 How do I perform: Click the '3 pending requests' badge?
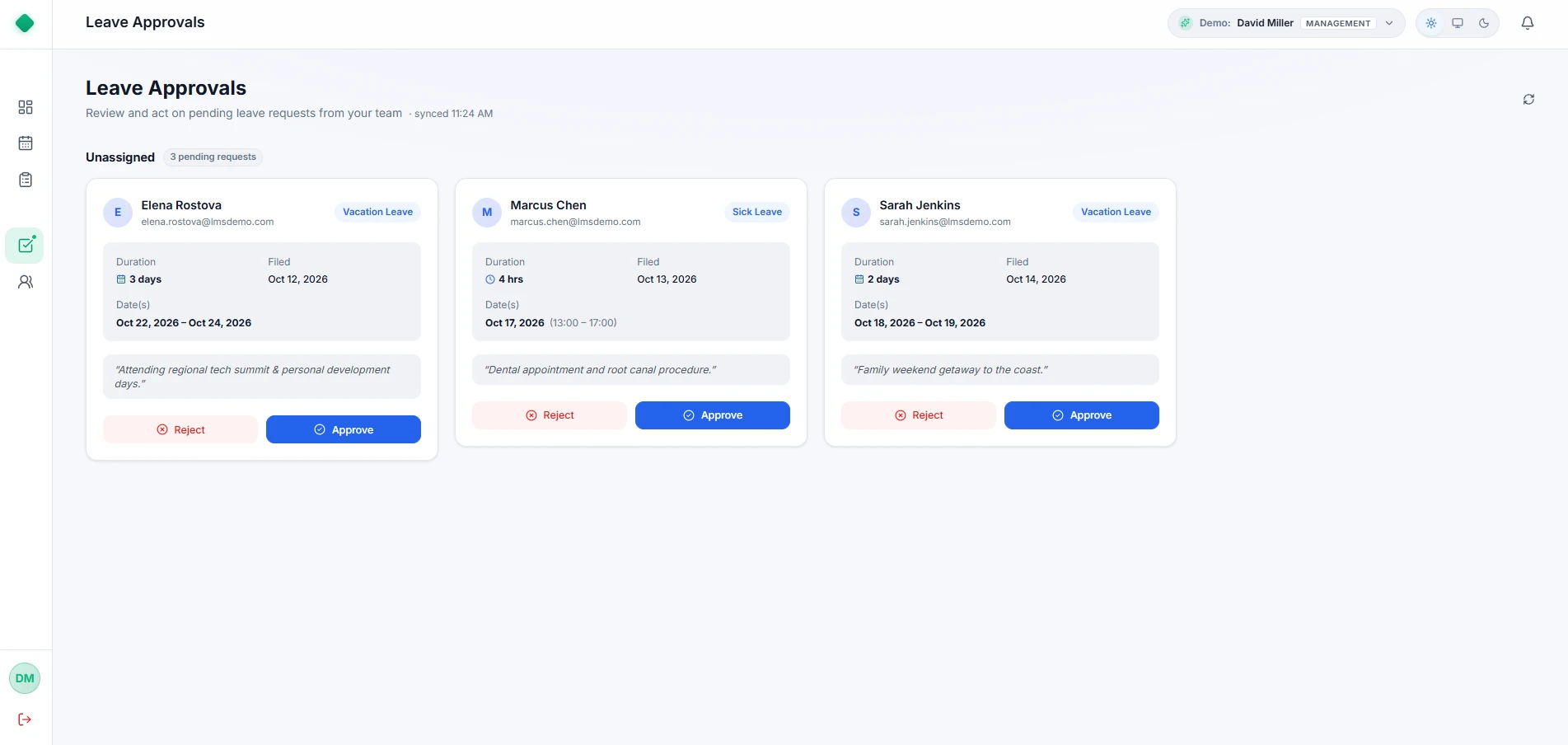[x=213, y=157]
